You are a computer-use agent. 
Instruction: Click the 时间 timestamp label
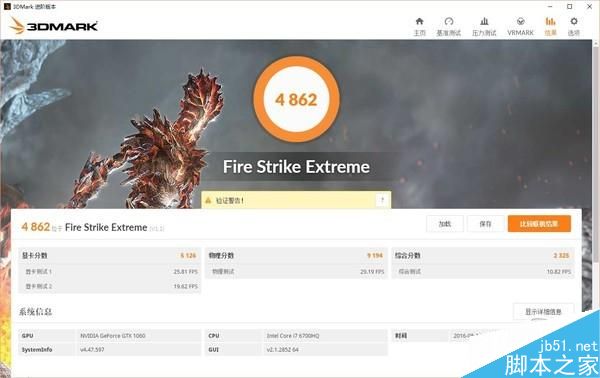pos(401,336)
